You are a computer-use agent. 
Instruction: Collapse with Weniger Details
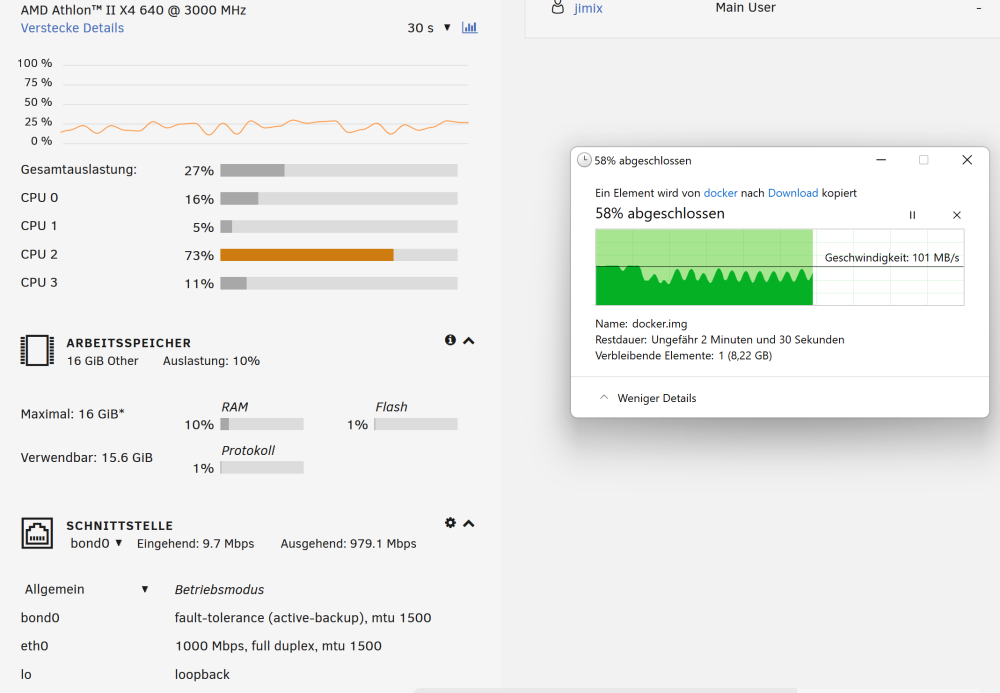pyautogui.click(x=648, y=398)
